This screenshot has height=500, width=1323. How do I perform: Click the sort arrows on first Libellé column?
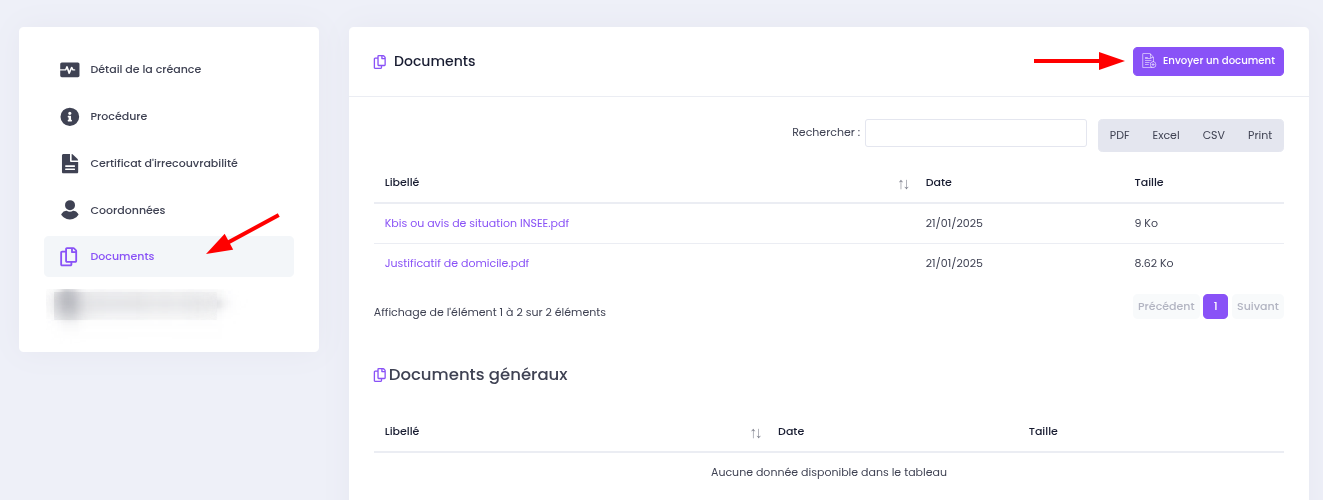(x=903, y=184)
